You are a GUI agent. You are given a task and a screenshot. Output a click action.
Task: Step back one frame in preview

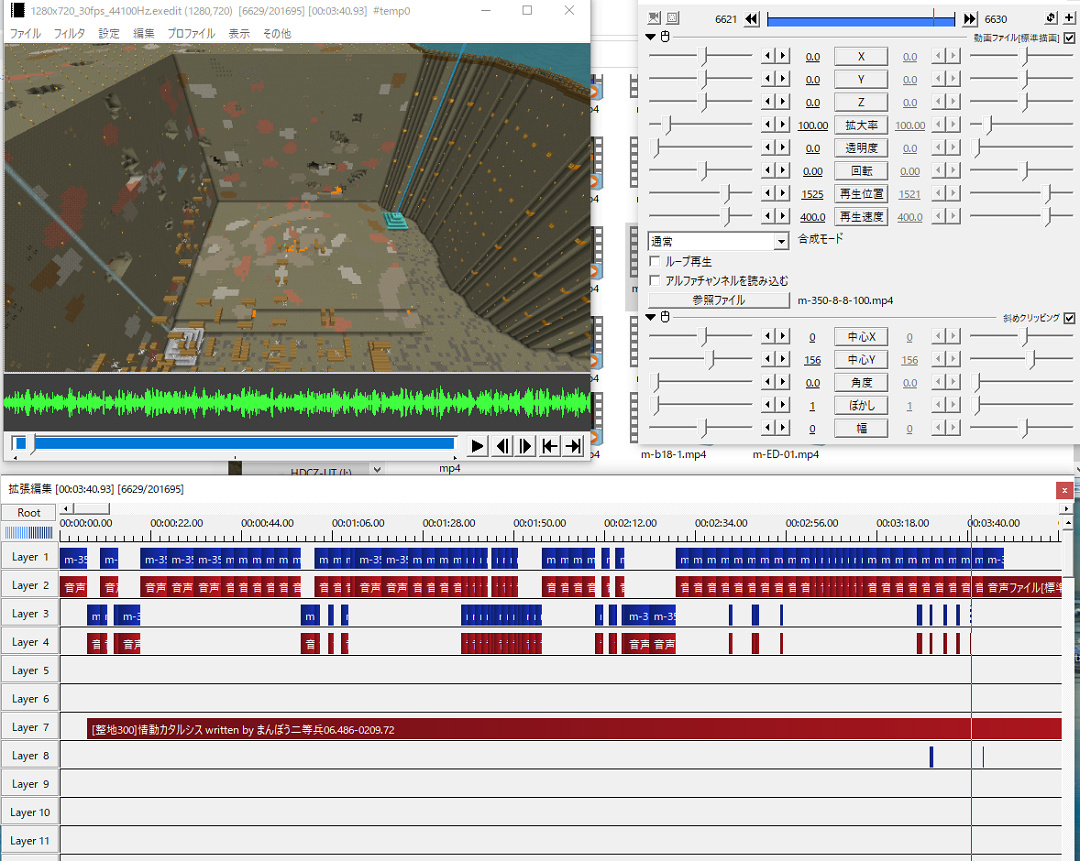click(x=502, y=446)
